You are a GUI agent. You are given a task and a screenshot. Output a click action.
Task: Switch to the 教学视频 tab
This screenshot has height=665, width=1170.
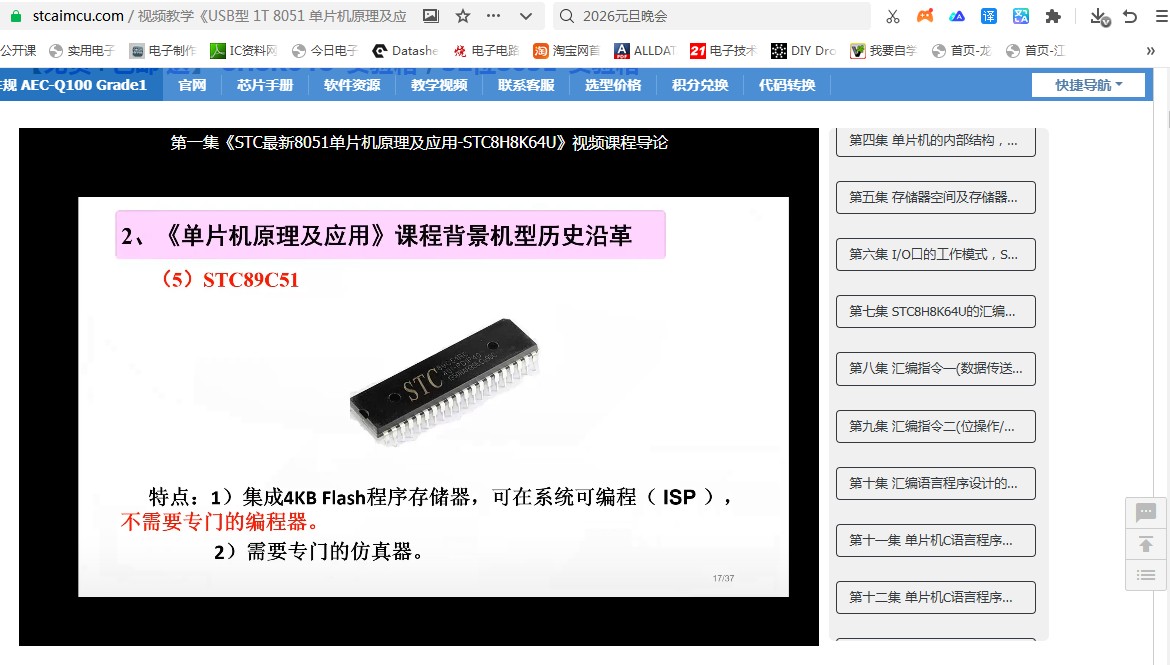[x=438, y=85]
